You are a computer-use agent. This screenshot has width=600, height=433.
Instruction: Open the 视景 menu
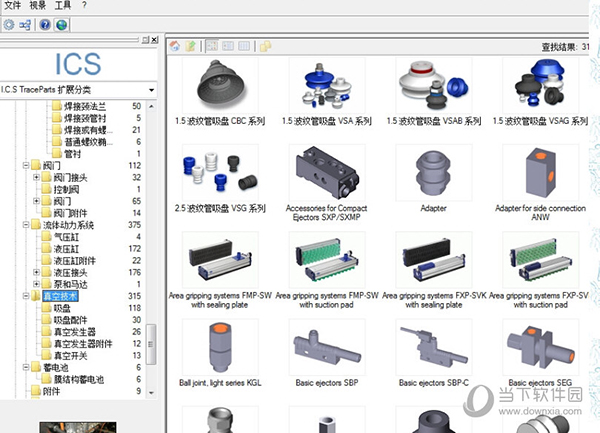pos(38,5)
